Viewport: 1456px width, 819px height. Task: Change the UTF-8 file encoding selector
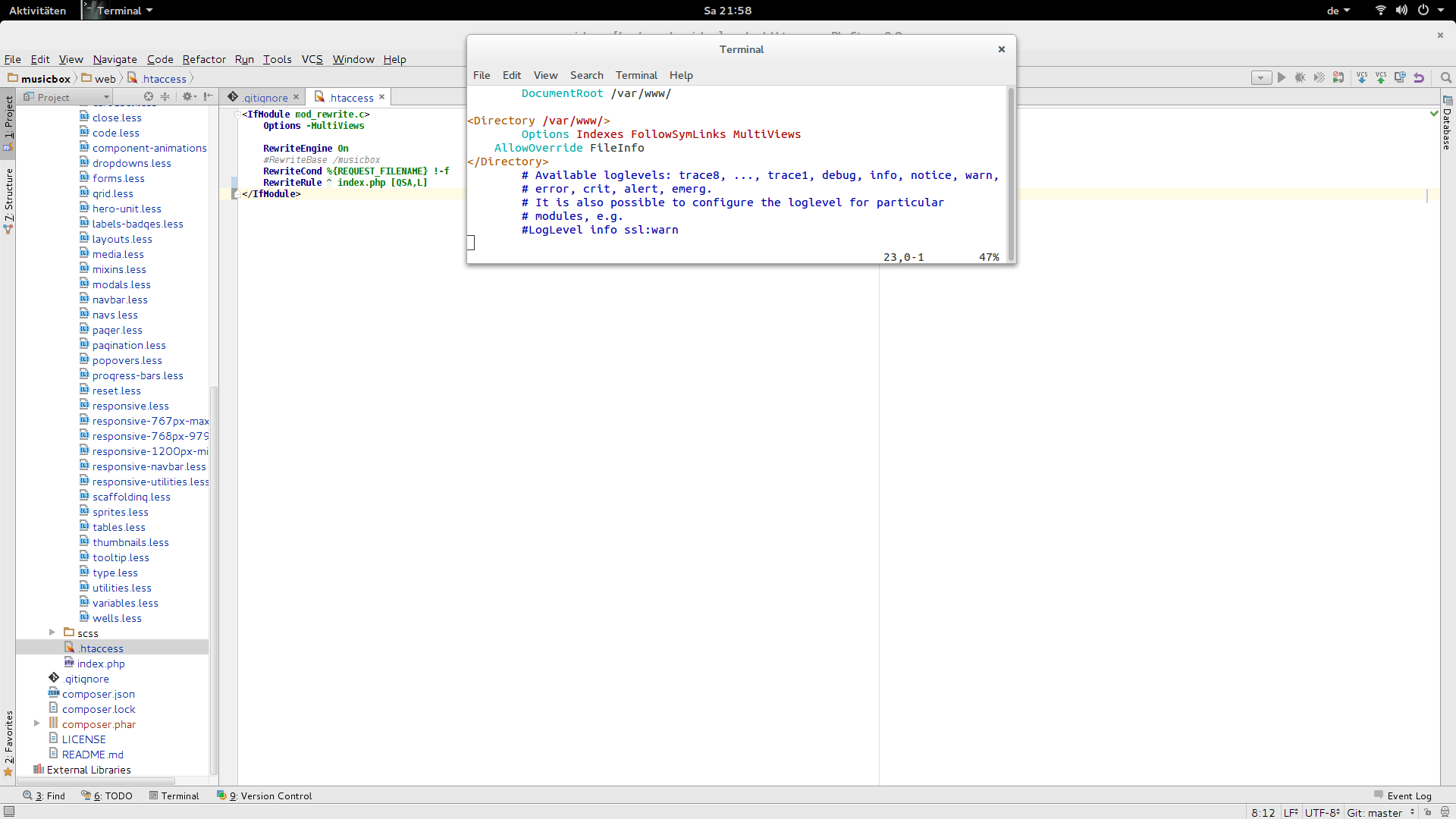[1323, 812]
